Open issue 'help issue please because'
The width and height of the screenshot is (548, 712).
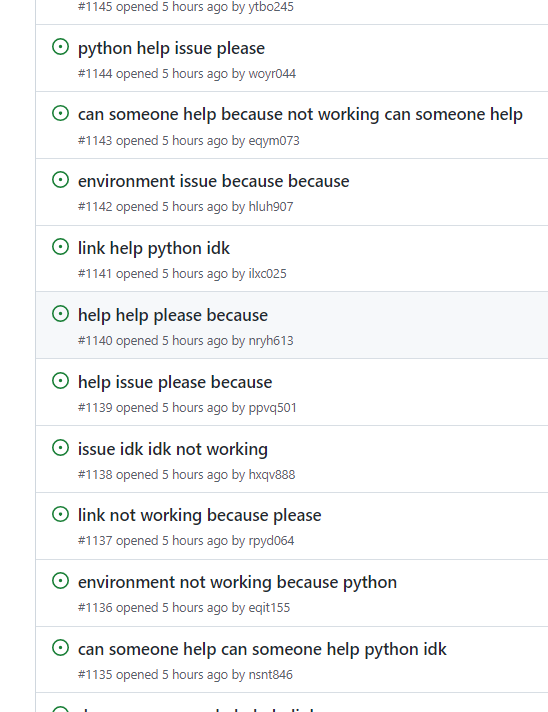coord(175,382)
